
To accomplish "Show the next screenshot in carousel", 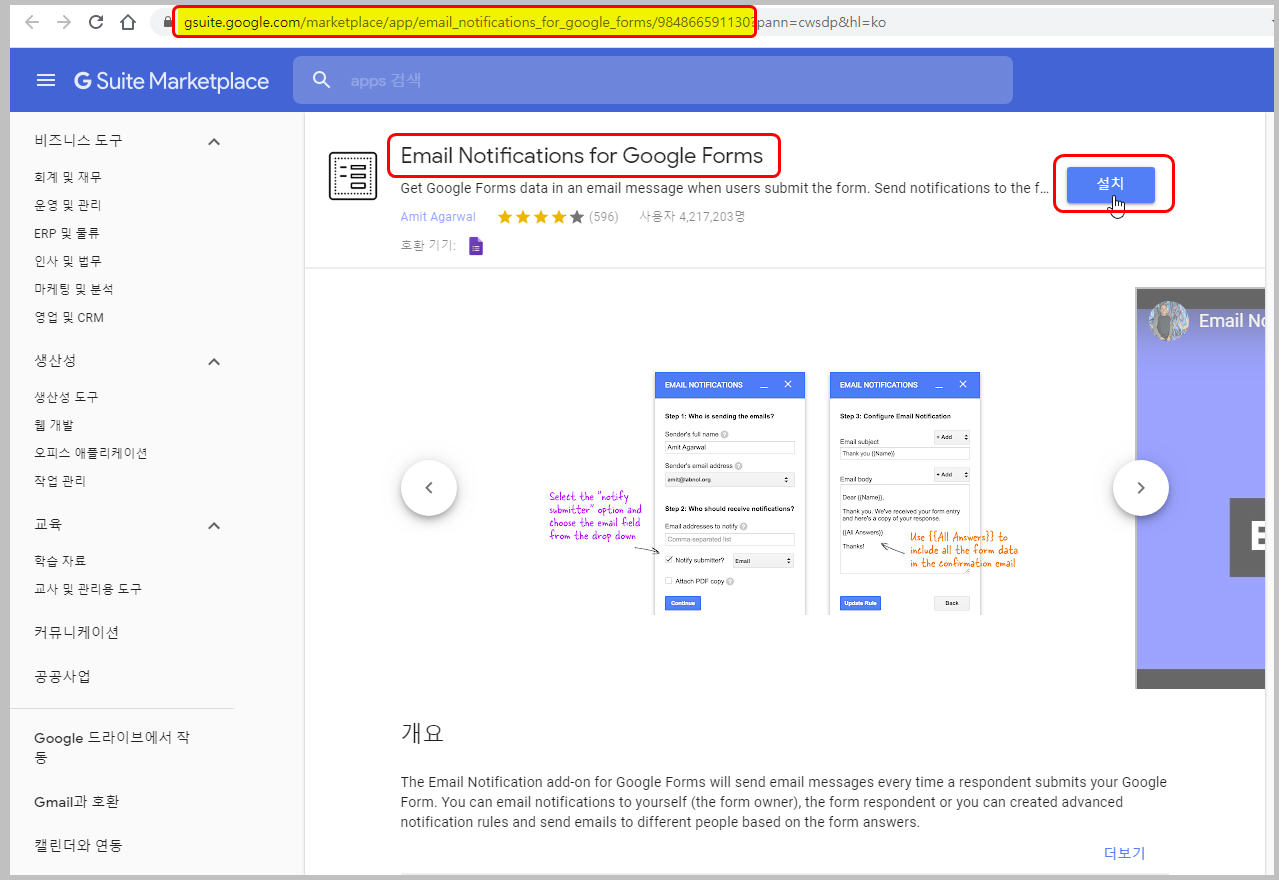I will [1140, 488].
